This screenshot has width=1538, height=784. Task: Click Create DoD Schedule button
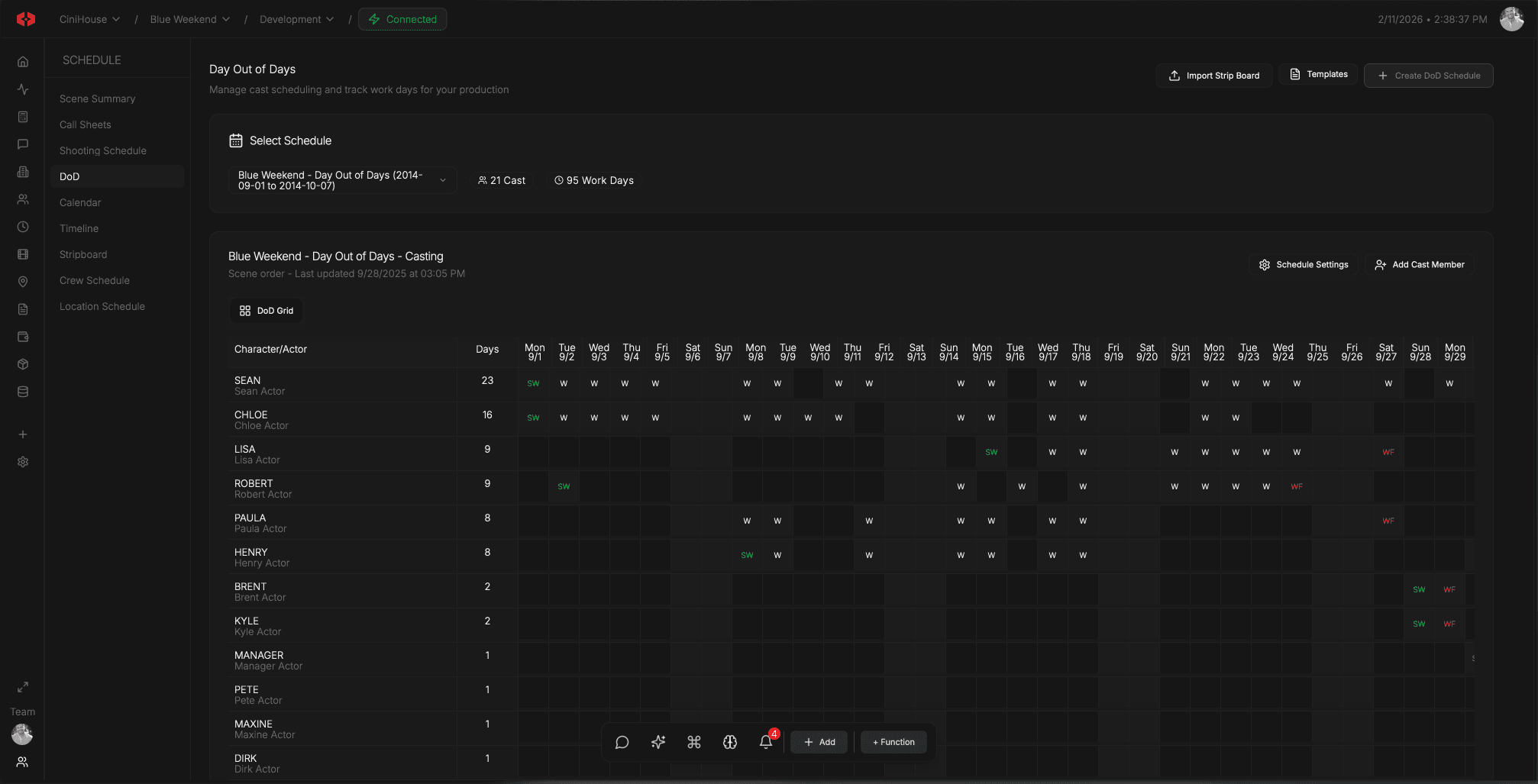pos(1428,76)
